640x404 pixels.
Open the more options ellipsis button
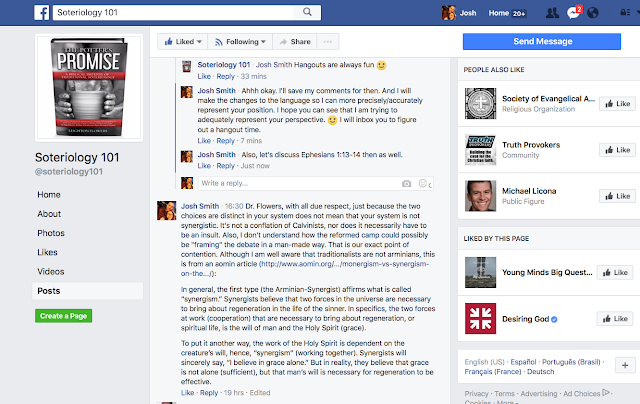(x=328, y=42)
